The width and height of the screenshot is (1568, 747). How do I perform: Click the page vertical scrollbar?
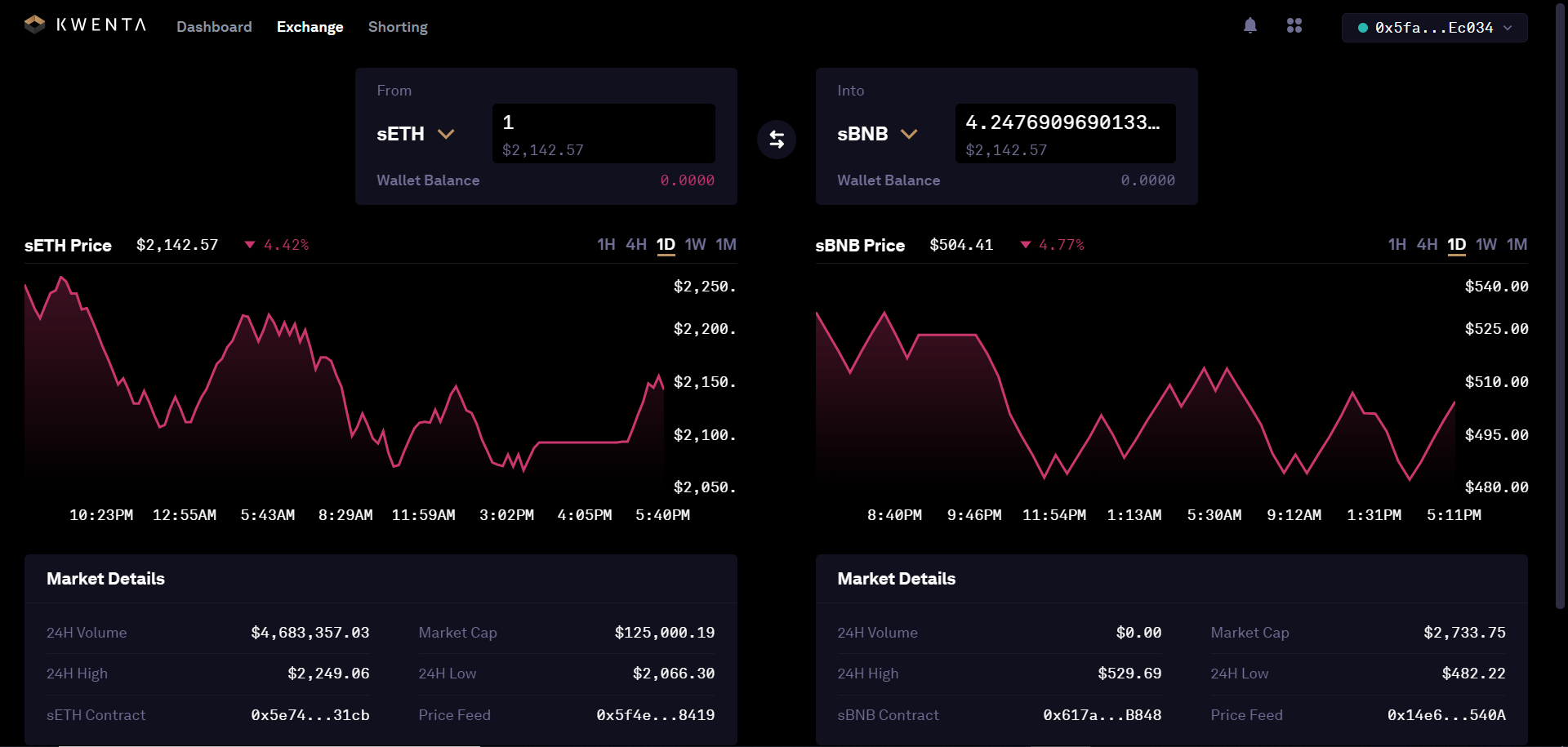pos(1560,306)
